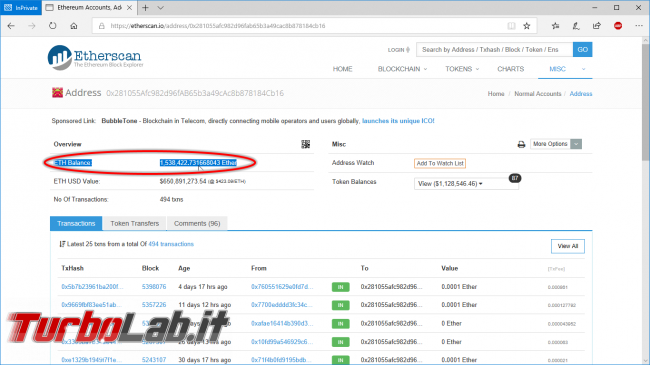The height and width of the screenshot is (365, 650).
Task: Expand the TOKENS menu
Action: point(462,69)
